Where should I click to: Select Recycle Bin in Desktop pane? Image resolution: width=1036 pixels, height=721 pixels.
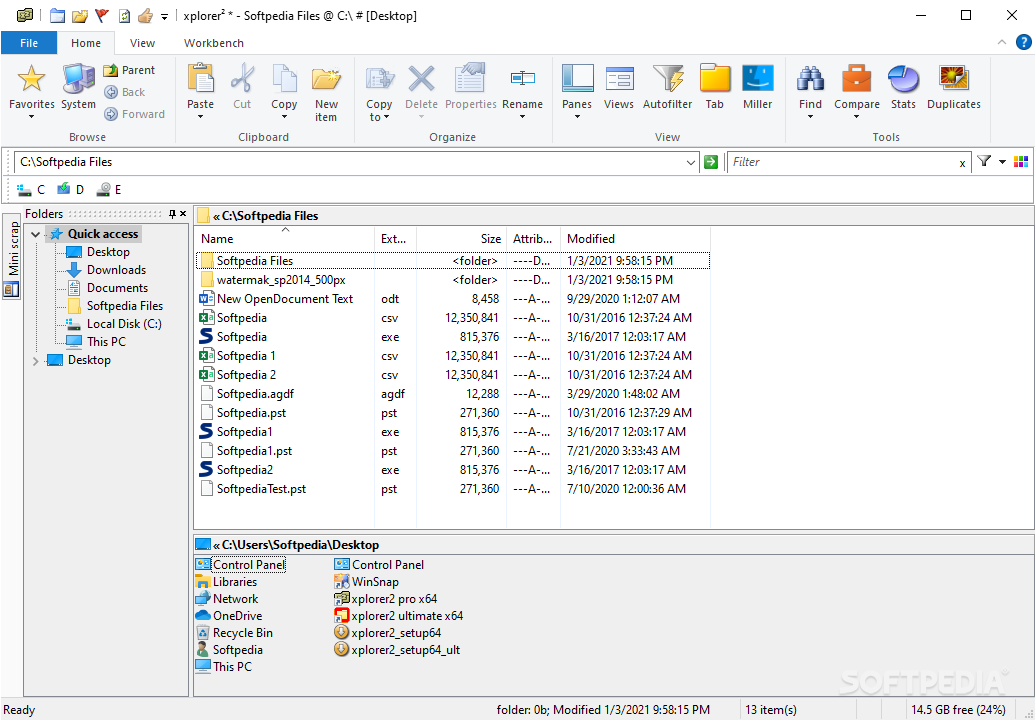[235, 633]
